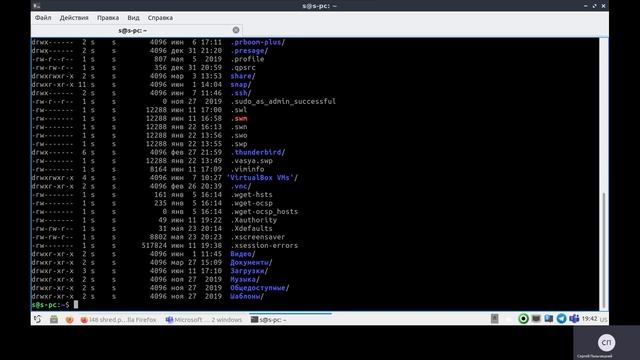Viewport: 640px width, 360px height.
Task: Click the .xsession-errors file name
Action: [x=264, y=245]
